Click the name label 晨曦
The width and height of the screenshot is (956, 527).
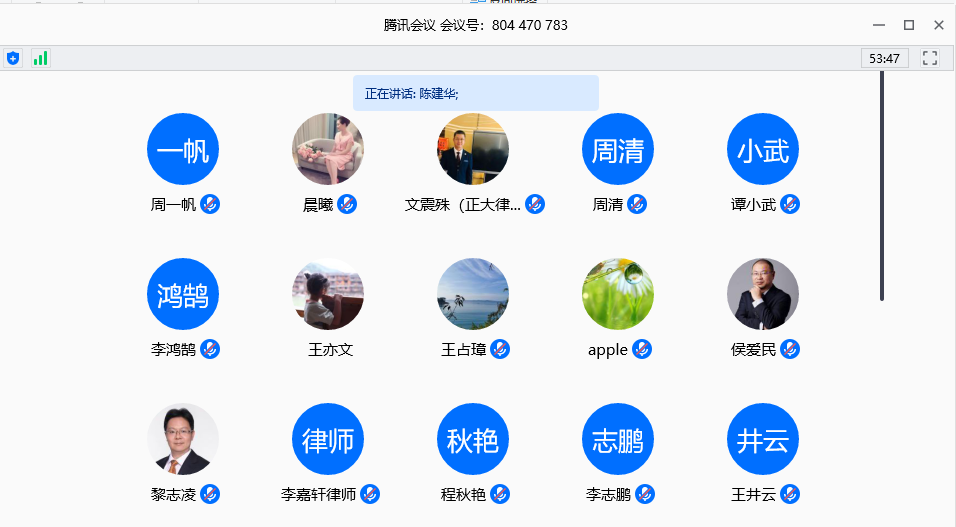[318, 204]
